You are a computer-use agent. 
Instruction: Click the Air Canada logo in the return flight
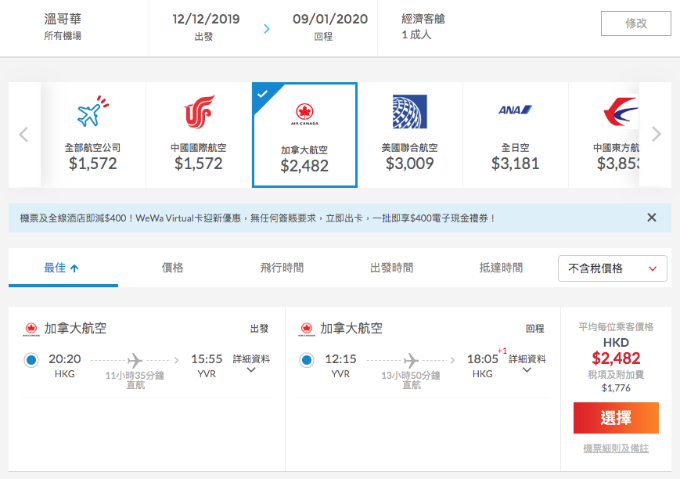pos(307,329)
